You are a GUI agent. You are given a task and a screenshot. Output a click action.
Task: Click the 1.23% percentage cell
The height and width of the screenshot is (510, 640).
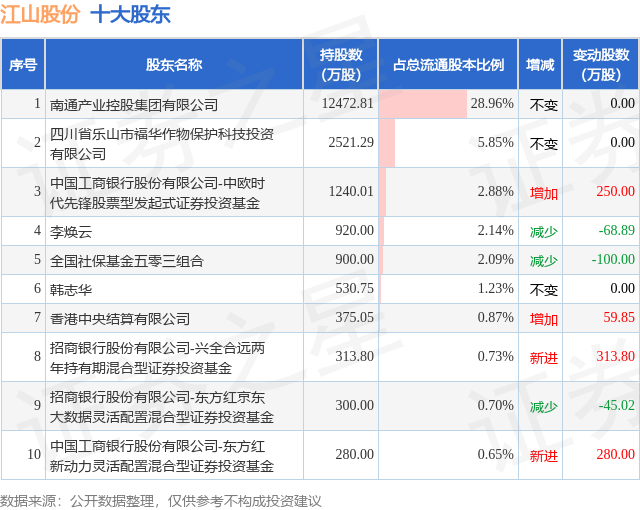(x=448, y=289)
